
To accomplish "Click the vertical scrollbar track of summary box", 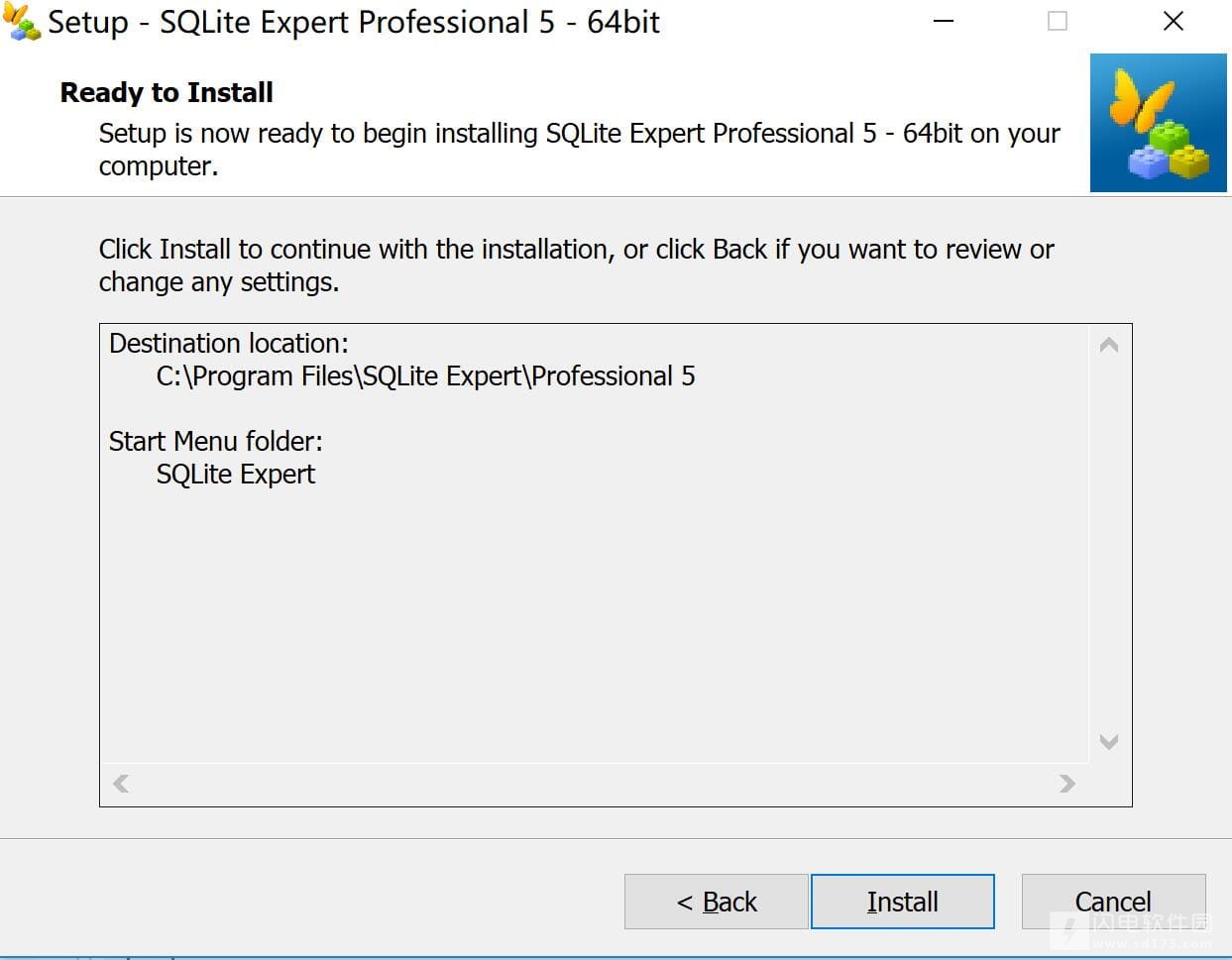I will pos(1109,543).
